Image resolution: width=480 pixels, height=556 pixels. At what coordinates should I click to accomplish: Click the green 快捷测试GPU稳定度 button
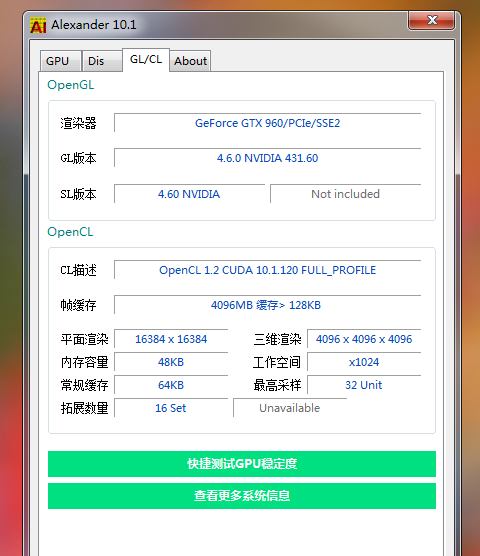[242, 464]
